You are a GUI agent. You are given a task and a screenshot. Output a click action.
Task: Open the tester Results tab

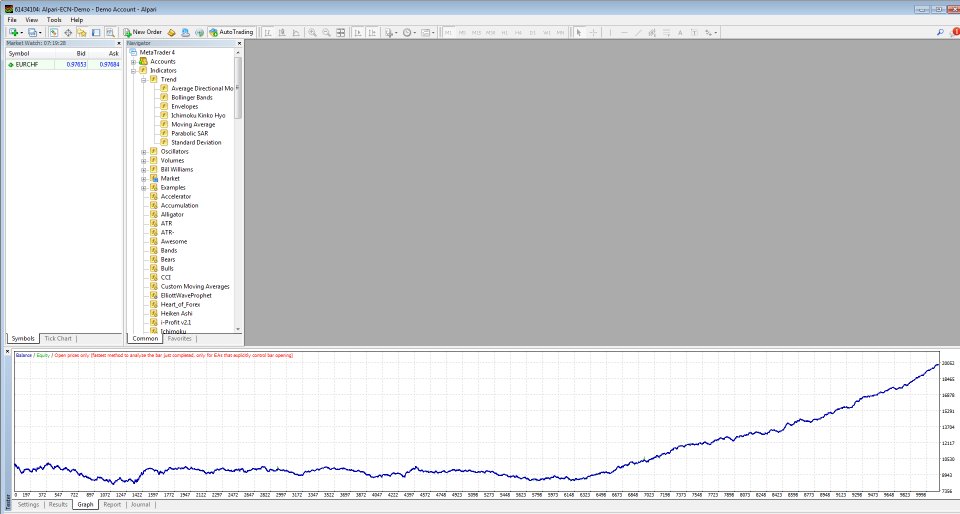pyautogui.click(x=58, y=505)
